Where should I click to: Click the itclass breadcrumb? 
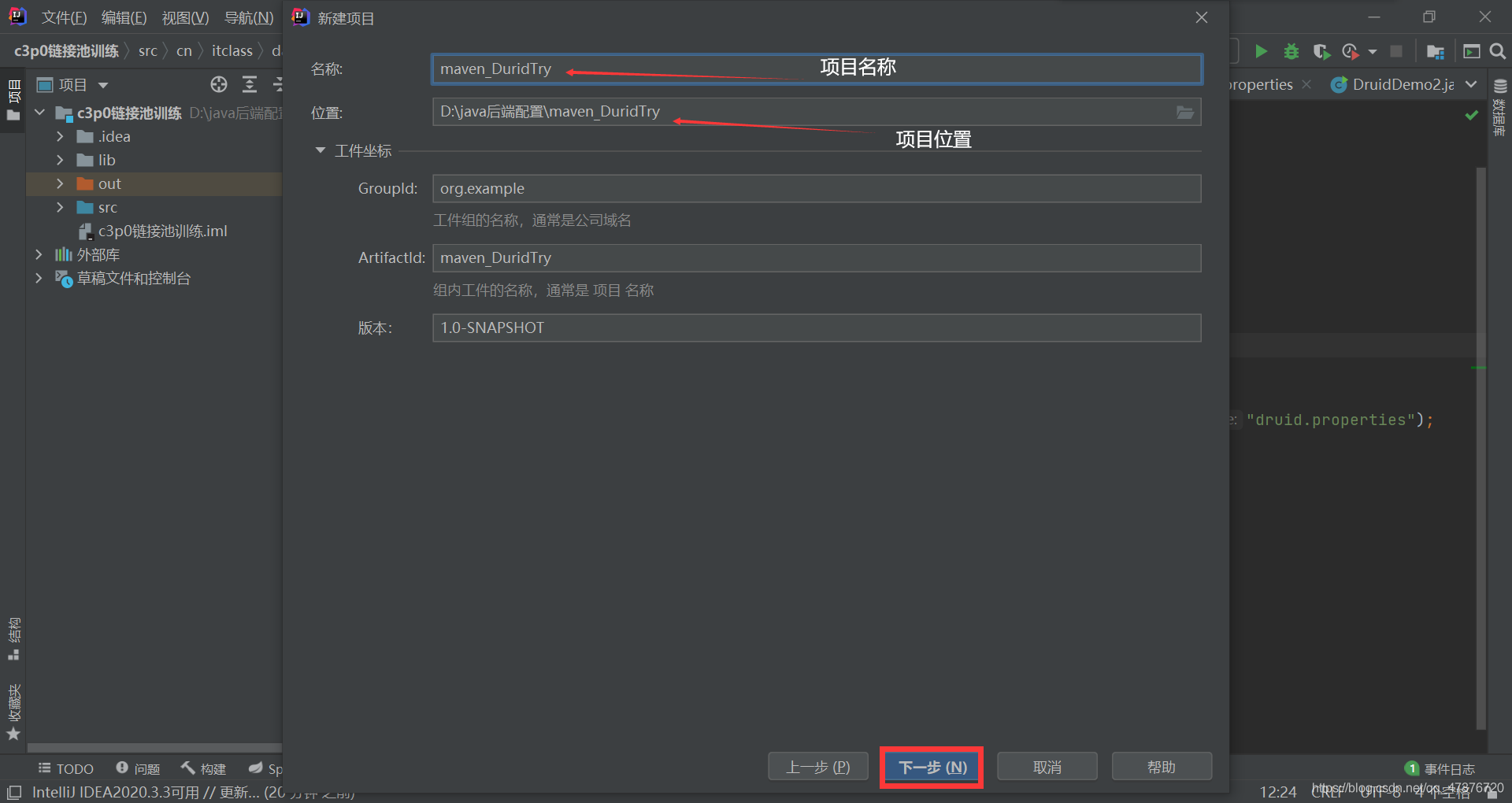232,51
